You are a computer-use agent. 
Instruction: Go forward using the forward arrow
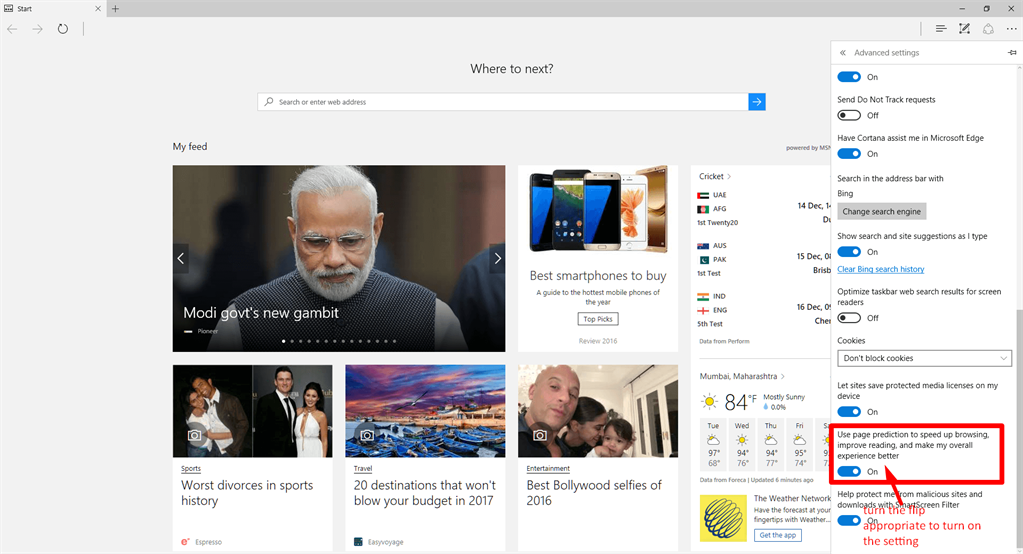(x=37, y=29)
